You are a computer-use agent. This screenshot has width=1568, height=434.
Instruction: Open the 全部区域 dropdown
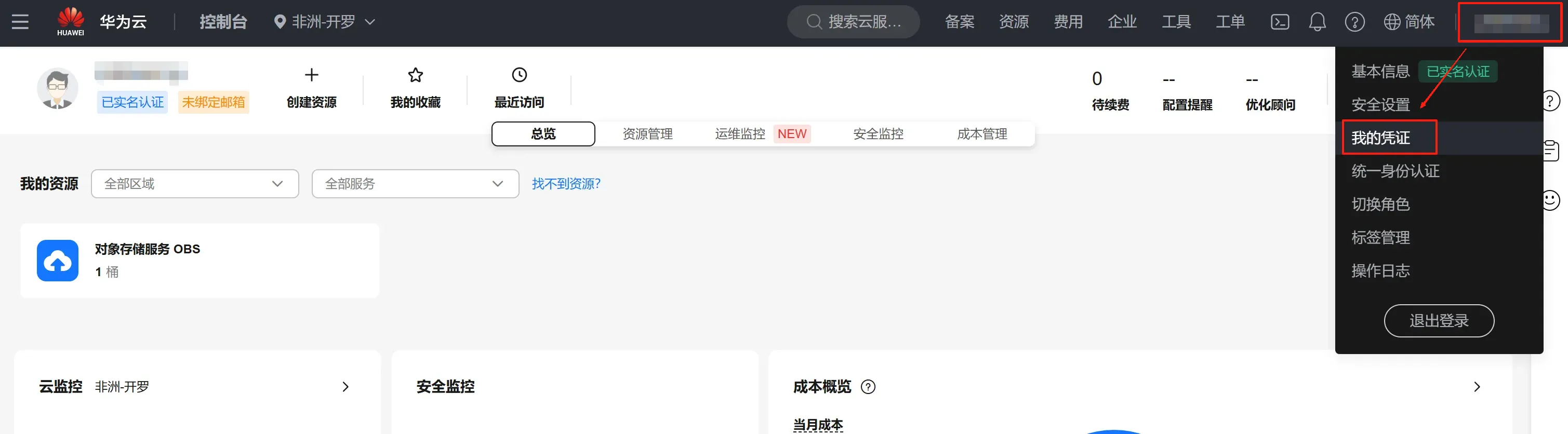click(x=195, y=184)
